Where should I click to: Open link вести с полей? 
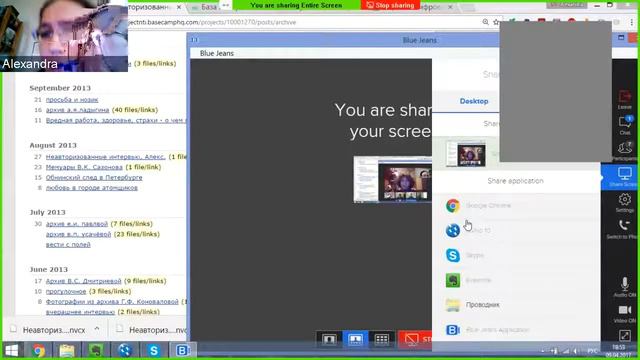point(68,244)
